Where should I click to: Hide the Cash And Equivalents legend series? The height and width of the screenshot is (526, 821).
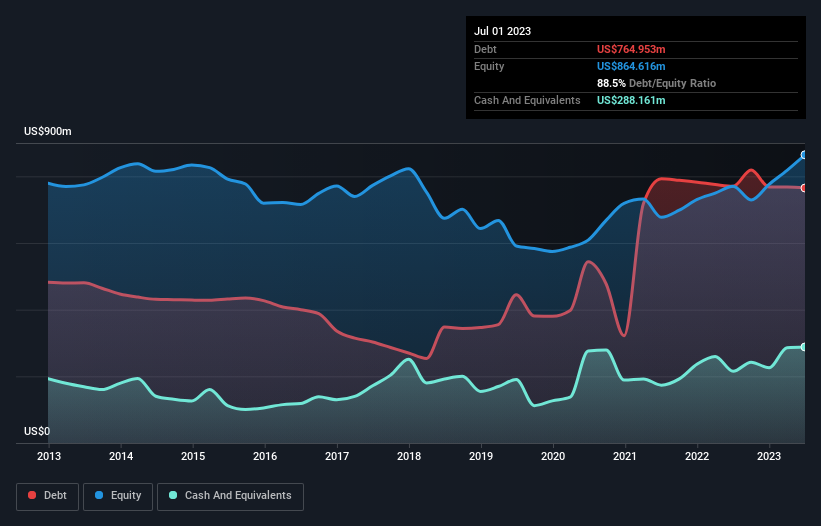tap(230, 496)
